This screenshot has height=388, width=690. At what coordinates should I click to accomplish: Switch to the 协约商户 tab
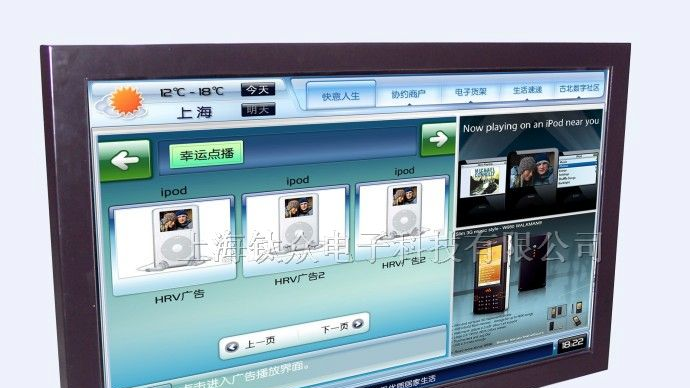click(408, 94)
